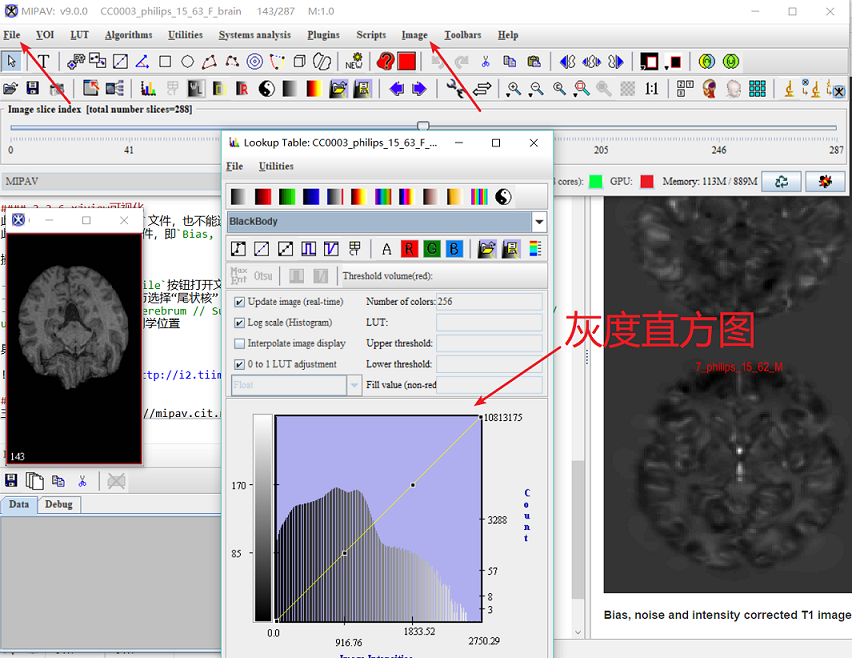Click the NEW VOI icon

[x=354, y=61]
